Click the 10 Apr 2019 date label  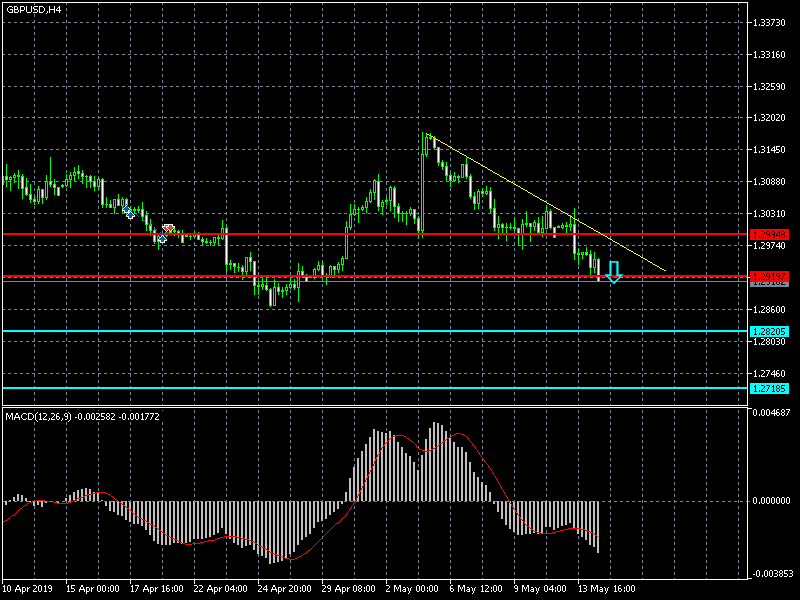point(27,589)
